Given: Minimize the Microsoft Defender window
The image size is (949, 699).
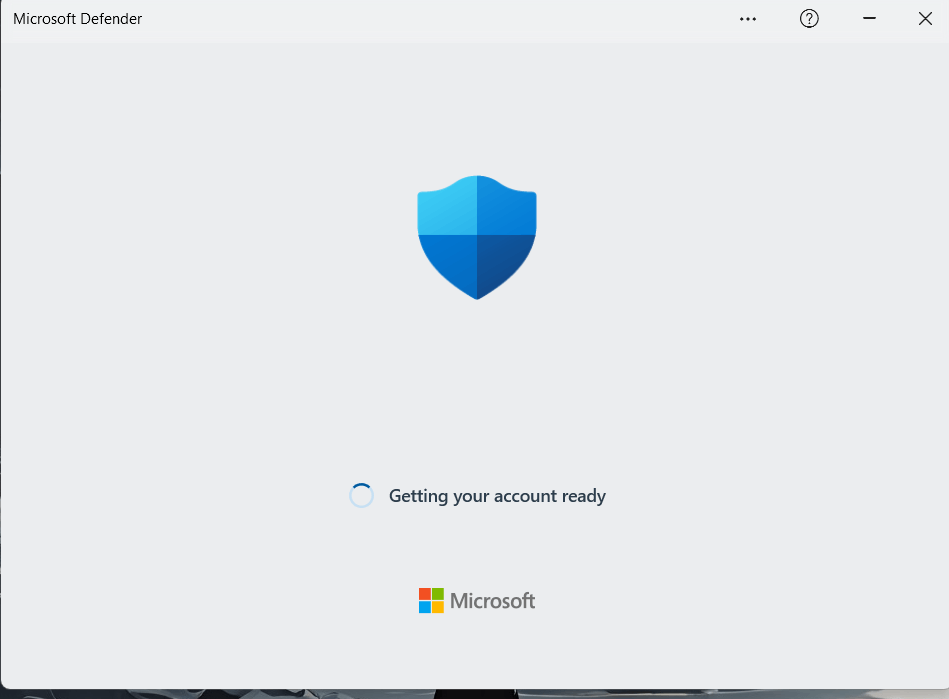Looking at the screenshot, I should click(x=869, y=18).
